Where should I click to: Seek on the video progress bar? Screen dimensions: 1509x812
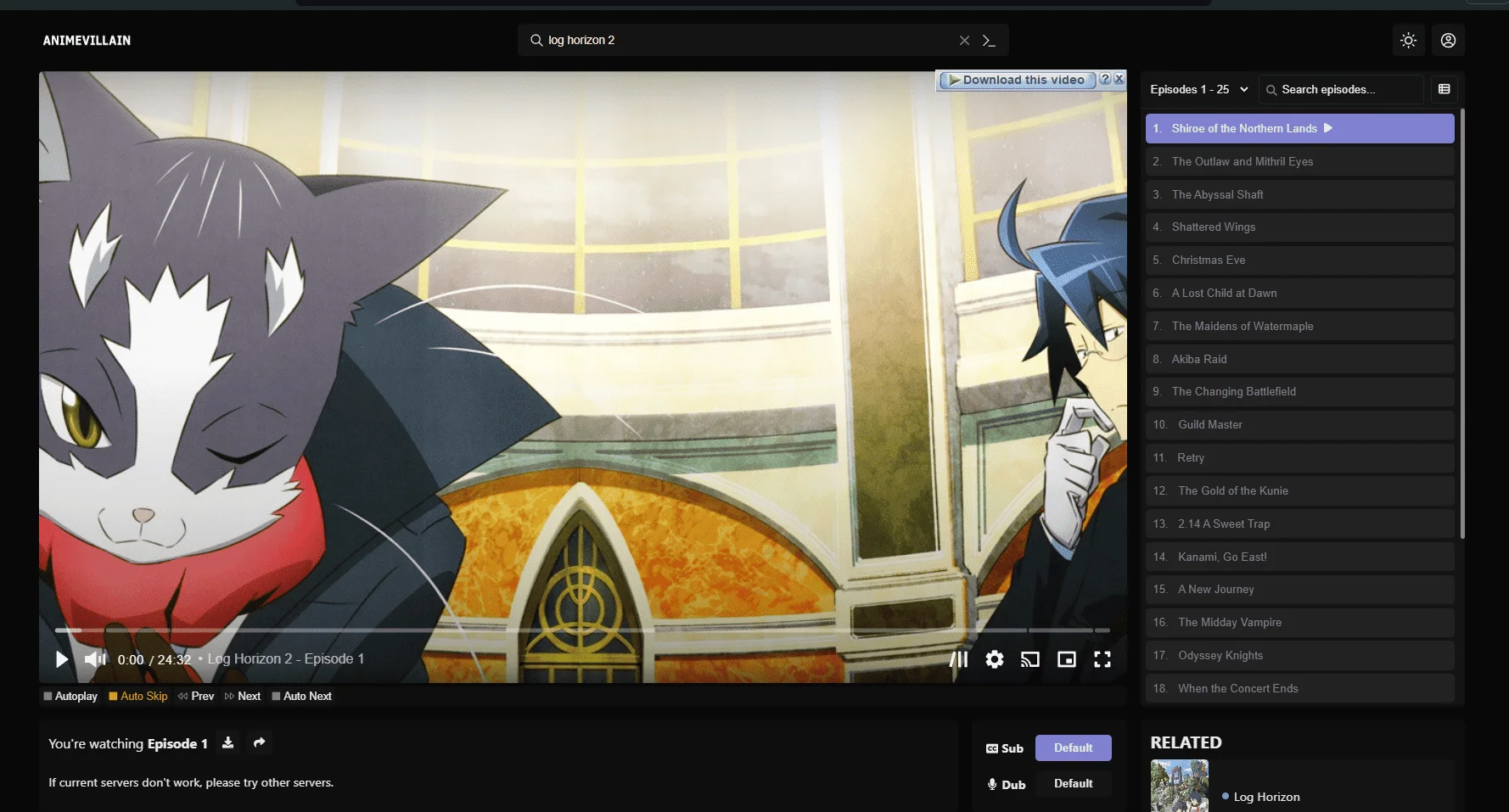pyautogui.click(x=582, y=630)
